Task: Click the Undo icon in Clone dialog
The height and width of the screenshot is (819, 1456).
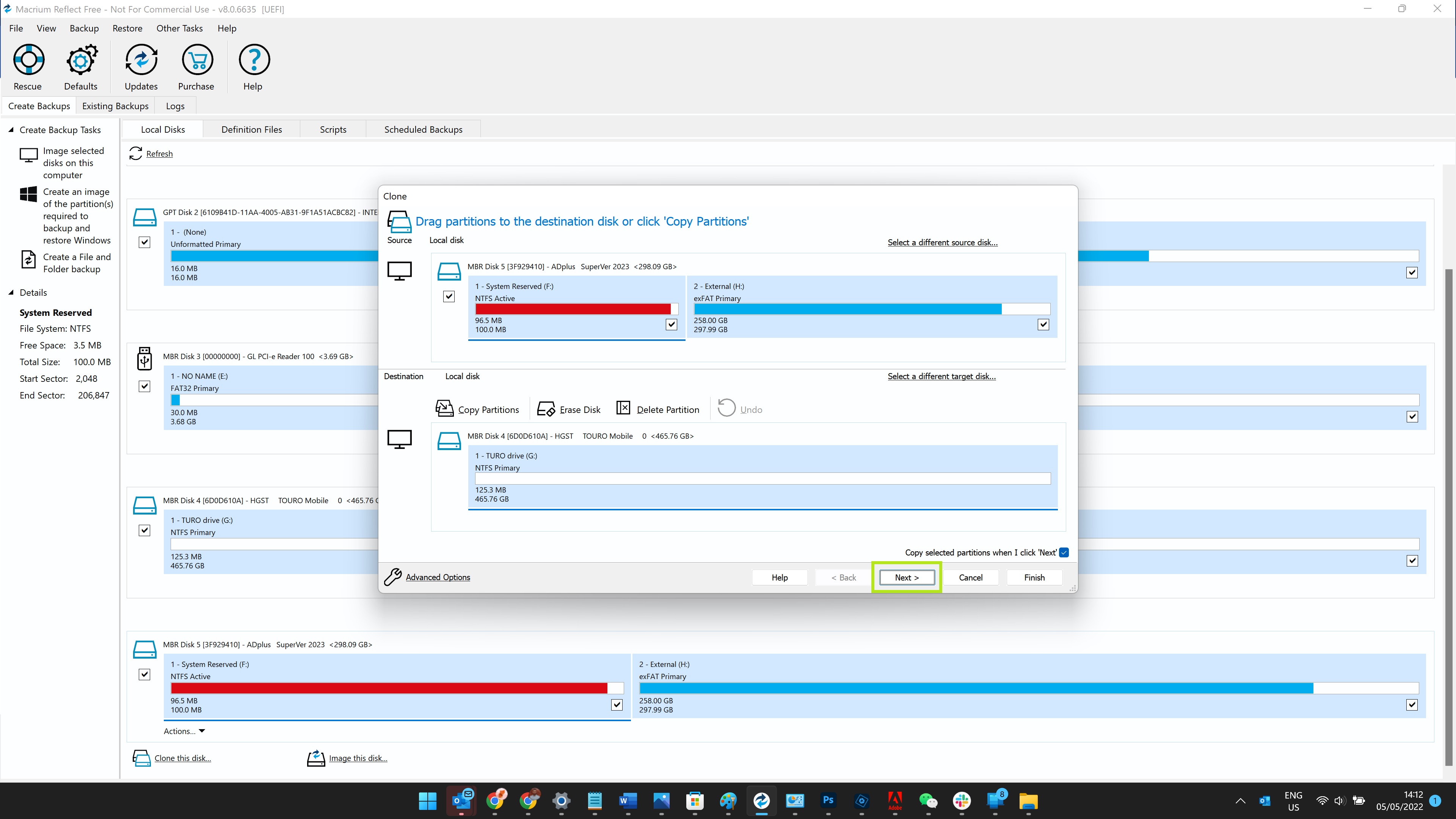Action: pyautogui.click(x=726, y=408)
